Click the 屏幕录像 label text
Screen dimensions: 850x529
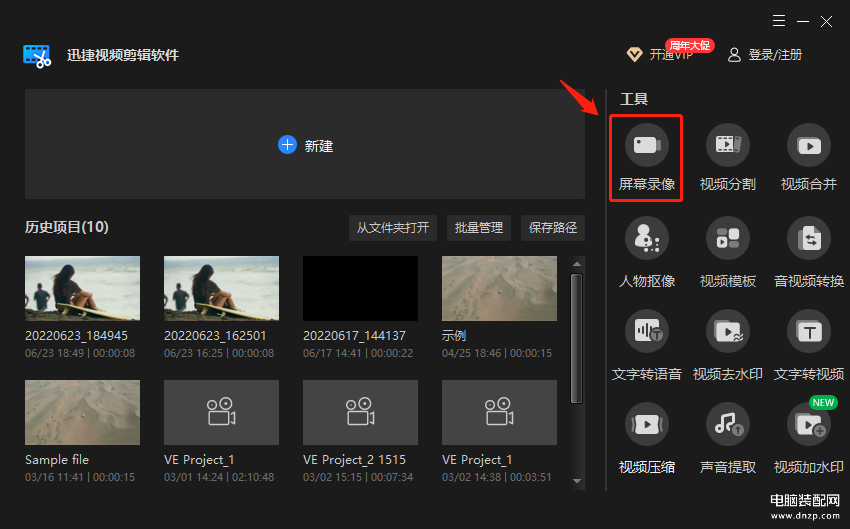click(x=647, y=184)
